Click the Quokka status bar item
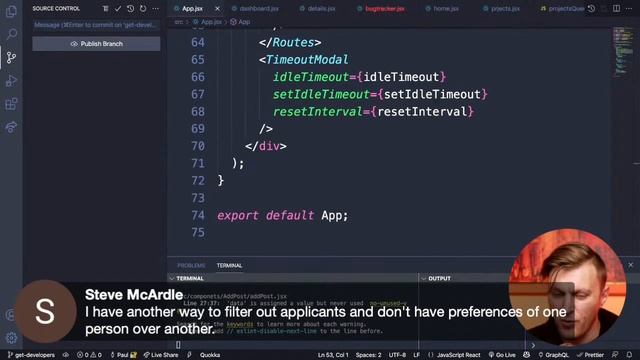The height and width of the screenshot is (360, 640). (x=210, y=355)
